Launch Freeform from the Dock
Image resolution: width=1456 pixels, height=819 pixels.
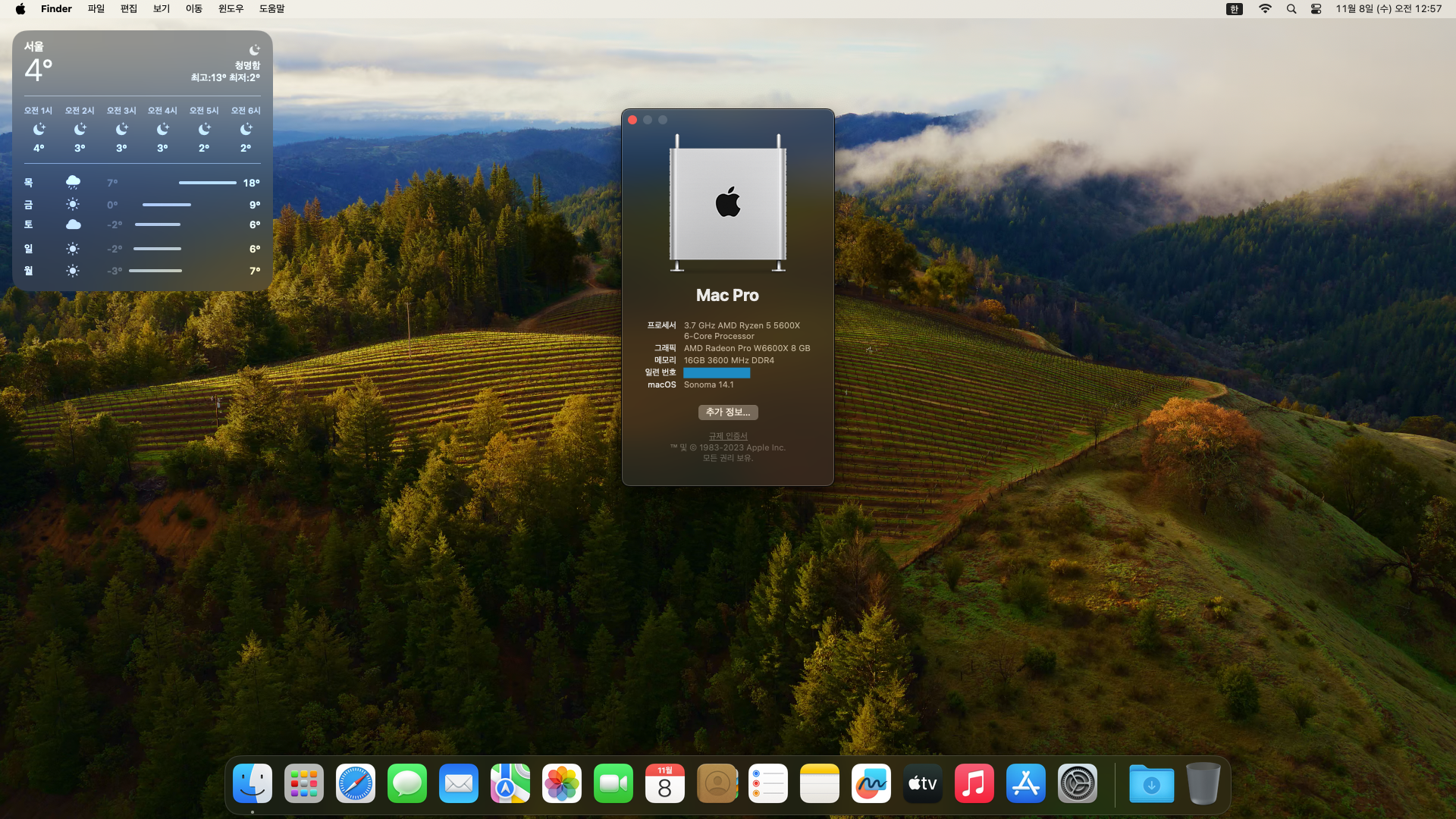[871, 783]
